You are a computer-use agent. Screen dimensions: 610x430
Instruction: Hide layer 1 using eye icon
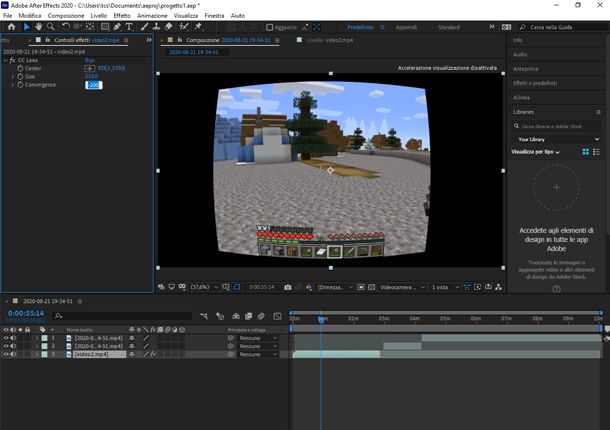[x=6, y=339]
